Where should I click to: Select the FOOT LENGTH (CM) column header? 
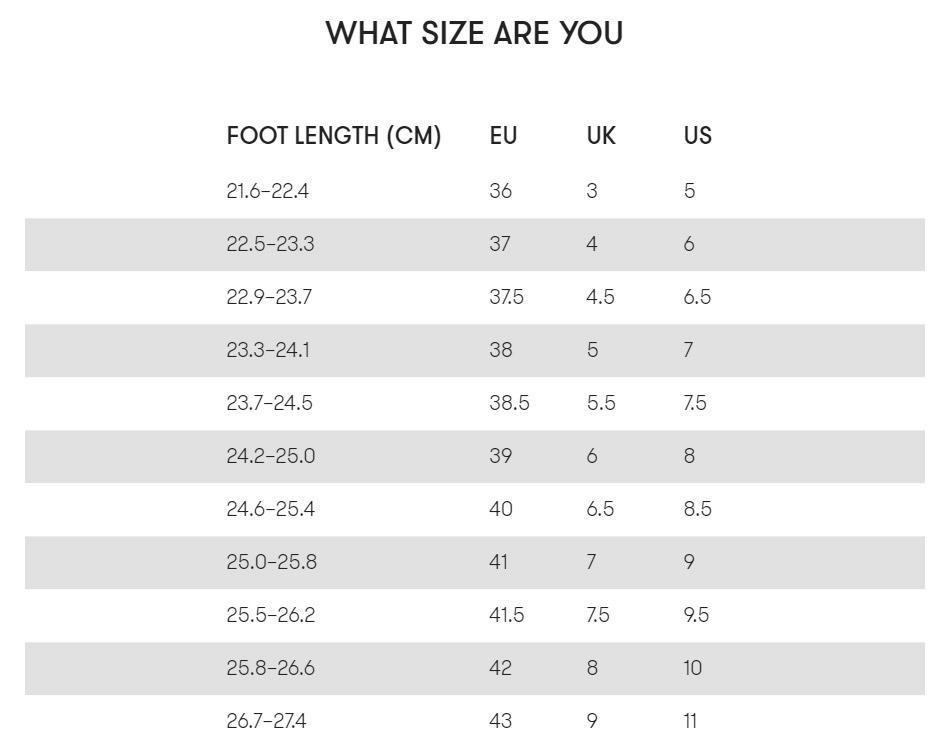pos(333,136)
